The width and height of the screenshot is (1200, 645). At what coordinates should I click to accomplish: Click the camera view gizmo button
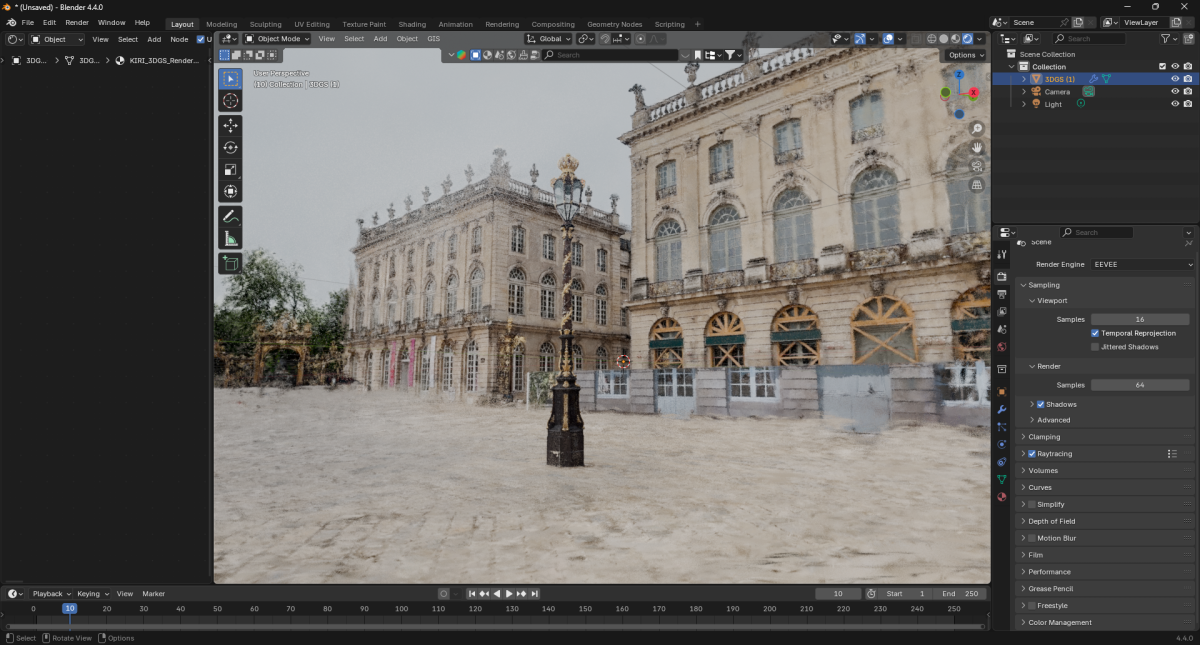(977, 166)
